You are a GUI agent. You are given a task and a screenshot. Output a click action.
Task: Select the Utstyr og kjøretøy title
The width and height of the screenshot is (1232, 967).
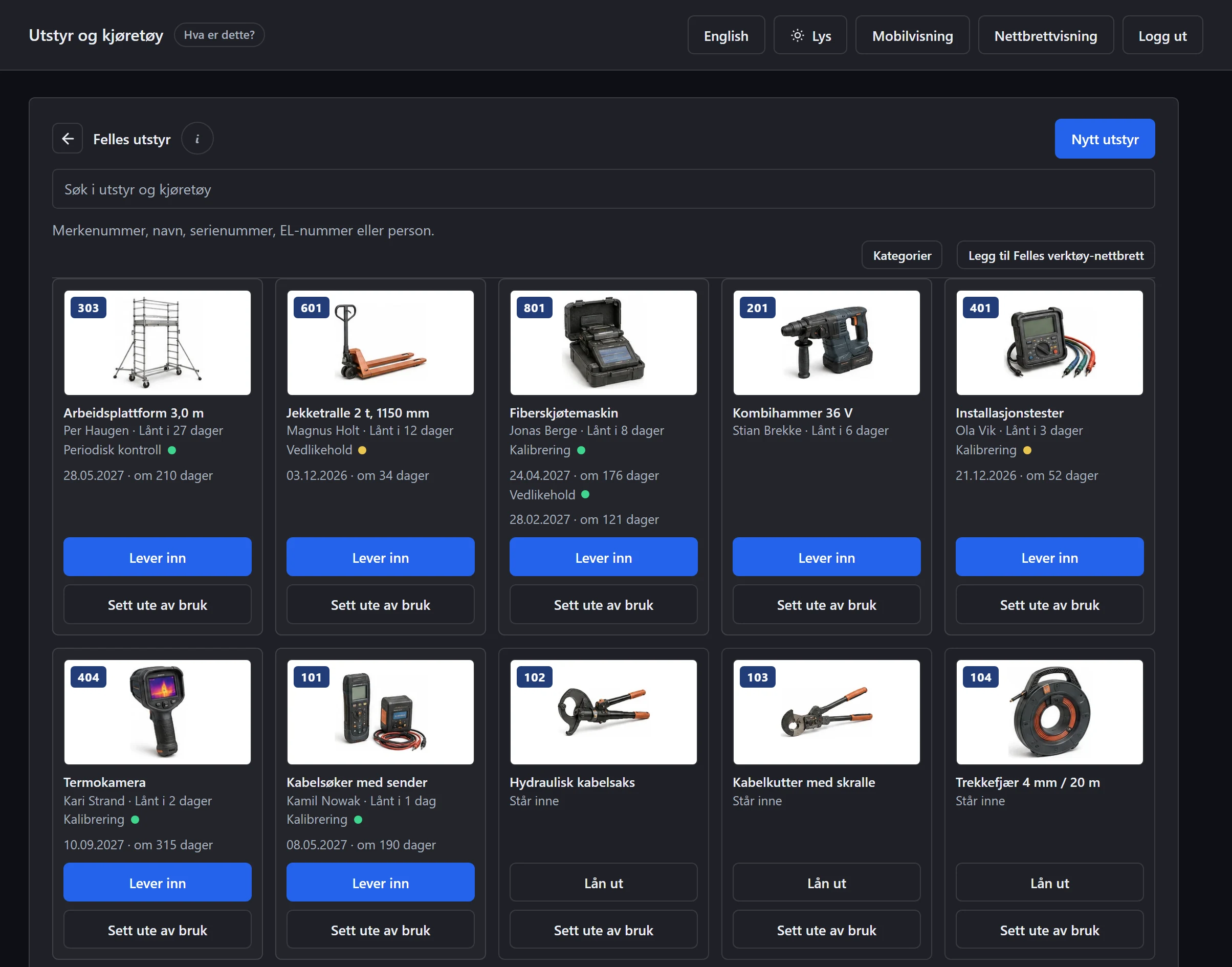click(96, 35)
